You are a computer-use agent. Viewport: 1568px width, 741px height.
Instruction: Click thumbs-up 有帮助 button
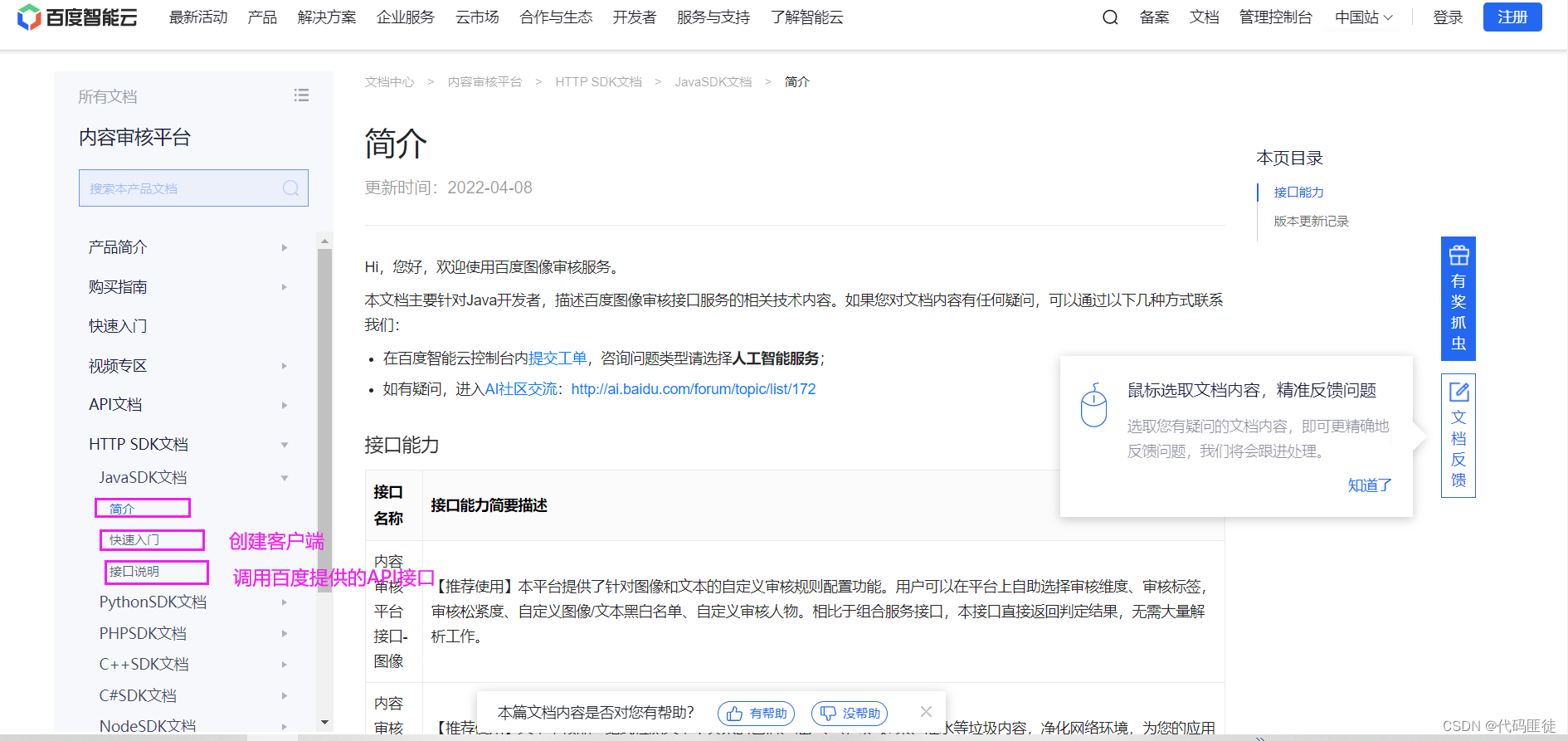[756, 714]
